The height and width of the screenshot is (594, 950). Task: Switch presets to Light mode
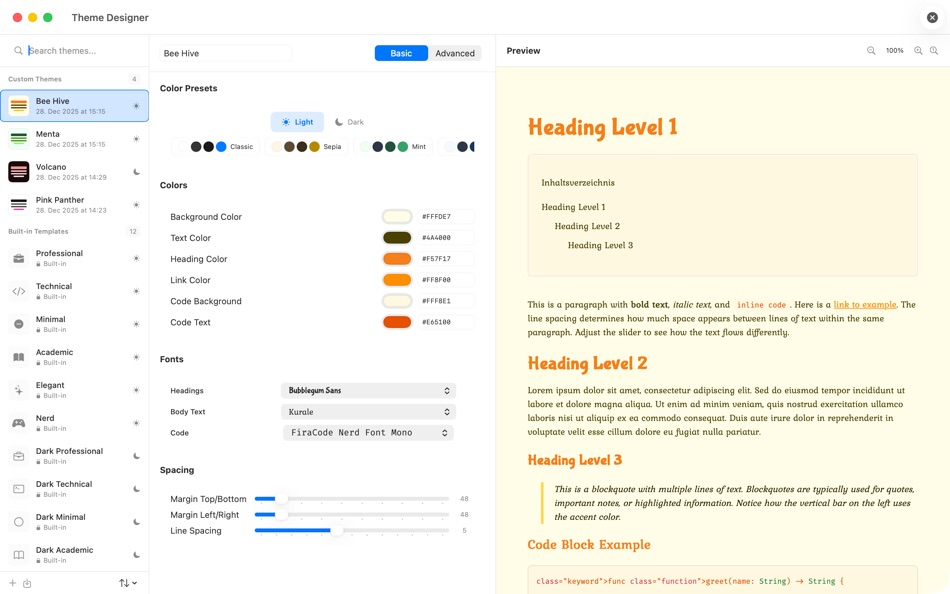(x=297, y=122)
